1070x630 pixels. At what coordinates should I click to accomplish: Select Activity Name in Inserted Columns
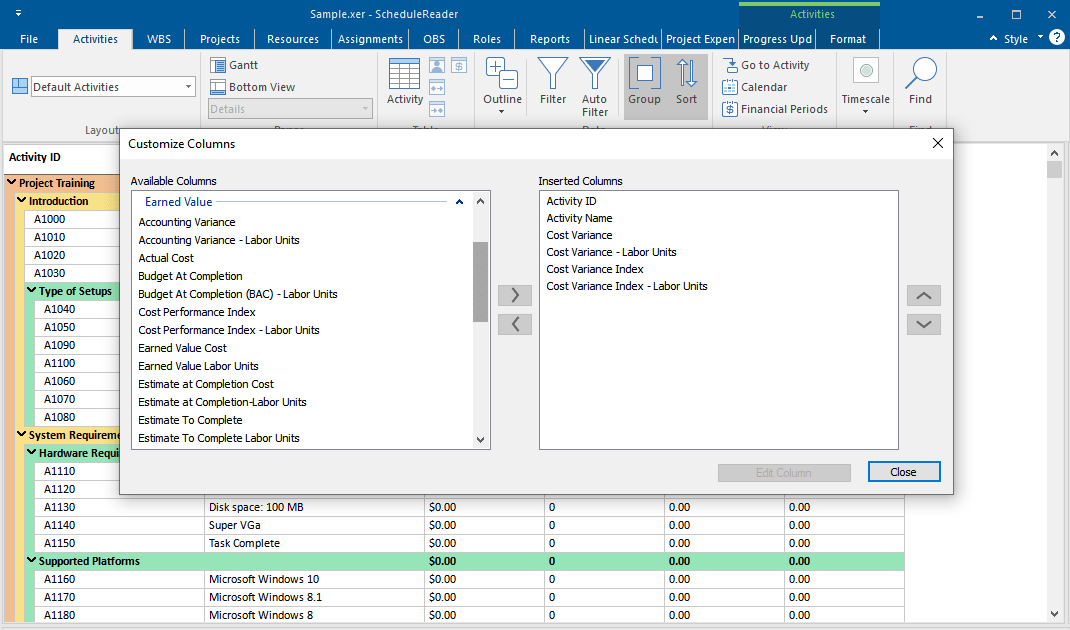(x=579, y=218)
